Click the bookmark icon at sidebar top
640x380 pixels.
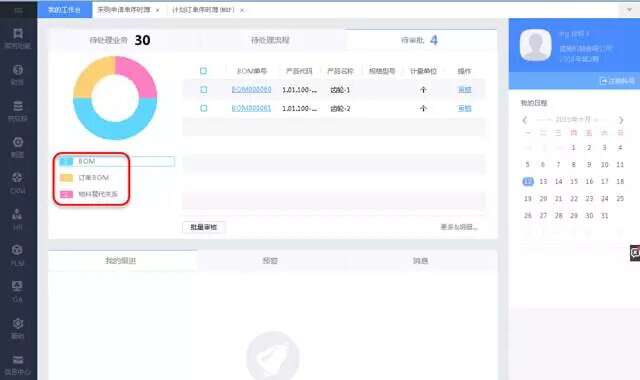point(18,33)
